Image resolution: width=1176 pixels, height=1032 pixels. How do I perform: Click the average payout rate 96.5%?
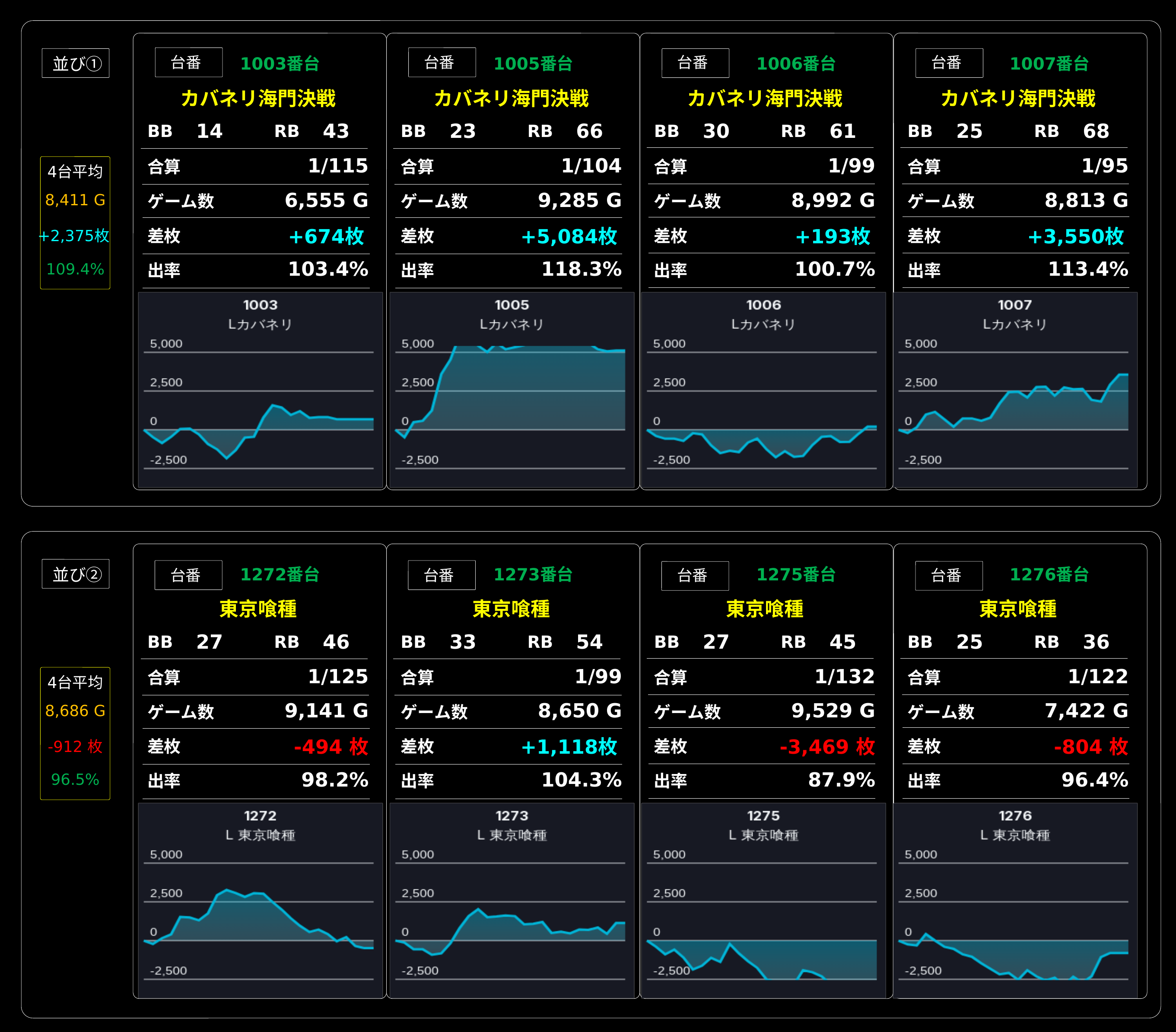75,780
